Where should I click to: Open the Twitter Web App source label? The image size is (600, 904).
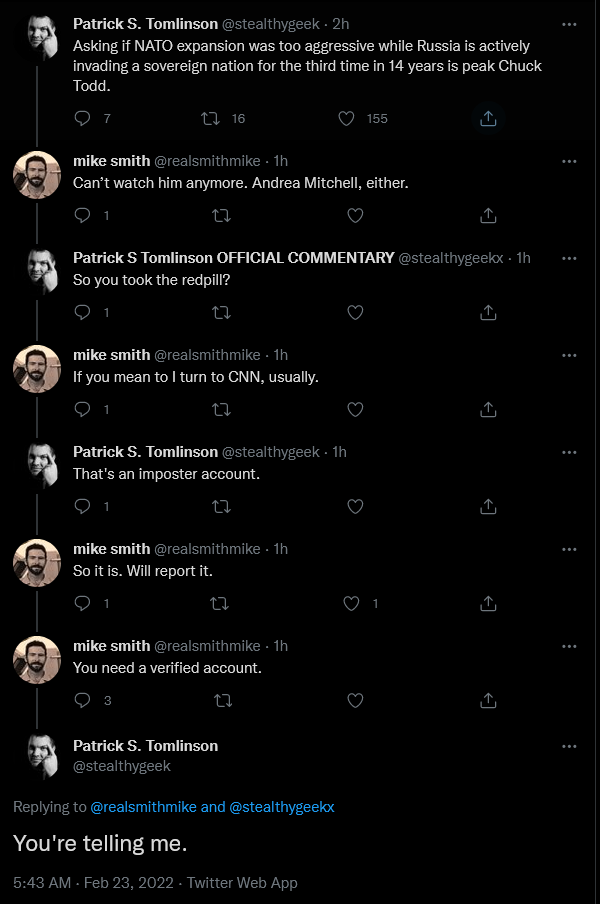click(x=242, y=883)
